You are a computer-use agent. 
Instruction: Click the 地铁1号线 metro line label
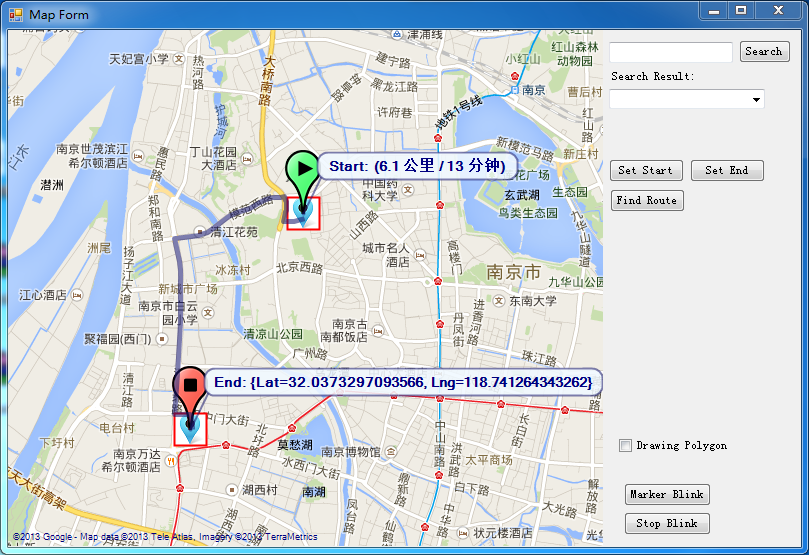tap(458, 112)
